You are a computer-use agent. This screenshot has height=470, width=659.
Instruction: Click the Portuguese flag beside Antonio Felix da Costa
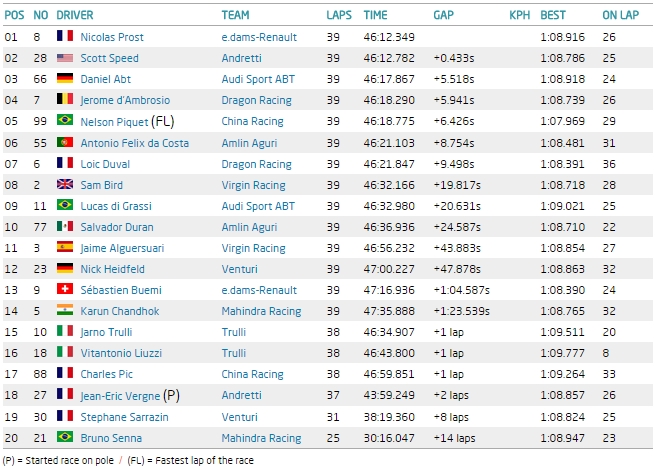click(x=65, y=142)
